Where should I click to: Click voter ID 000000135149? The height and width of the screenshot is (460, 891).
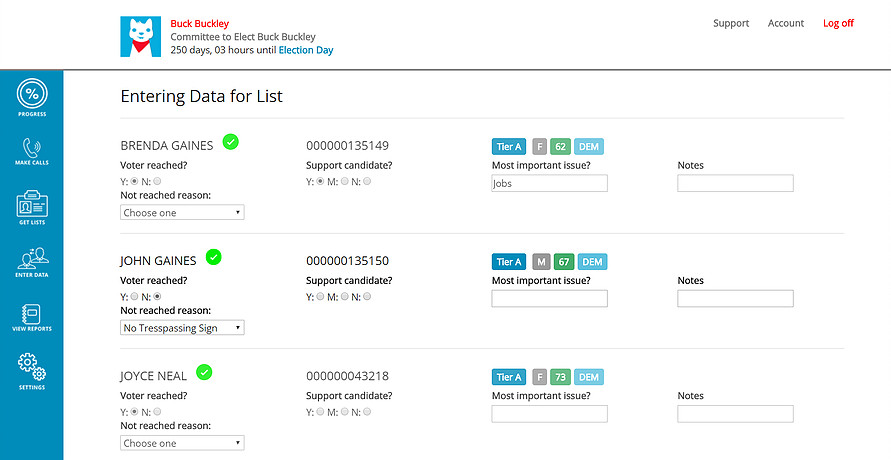click(x=347, y=146)
